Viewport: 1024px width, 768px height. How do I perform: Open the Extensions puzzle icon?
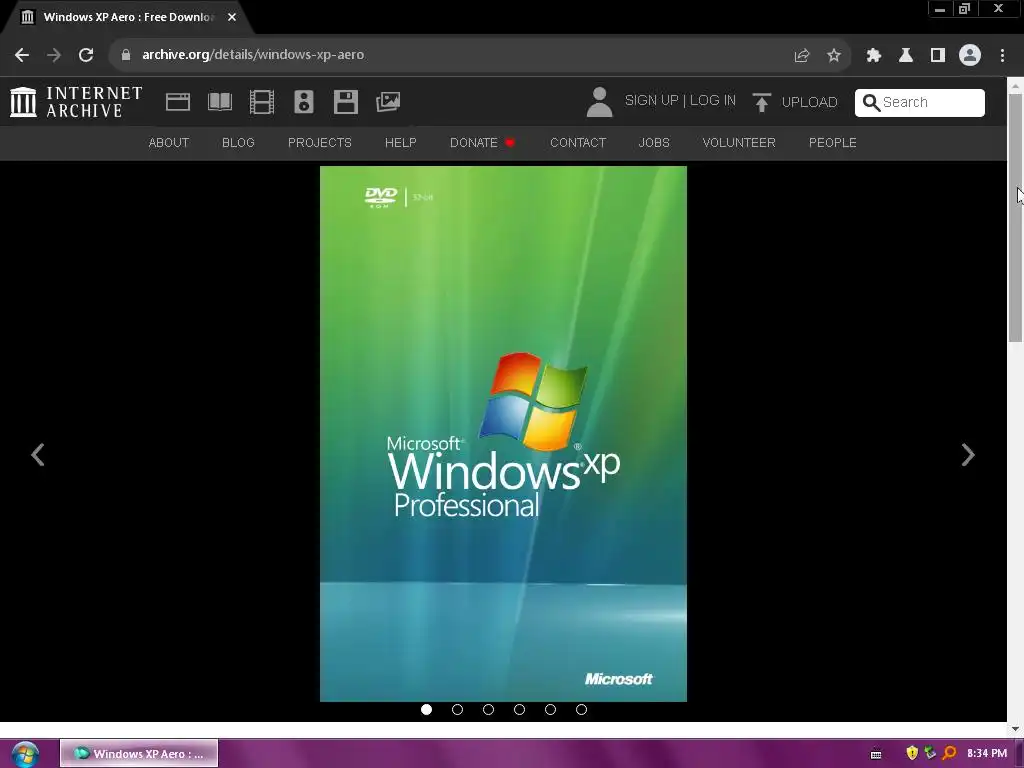click(873, 56)
